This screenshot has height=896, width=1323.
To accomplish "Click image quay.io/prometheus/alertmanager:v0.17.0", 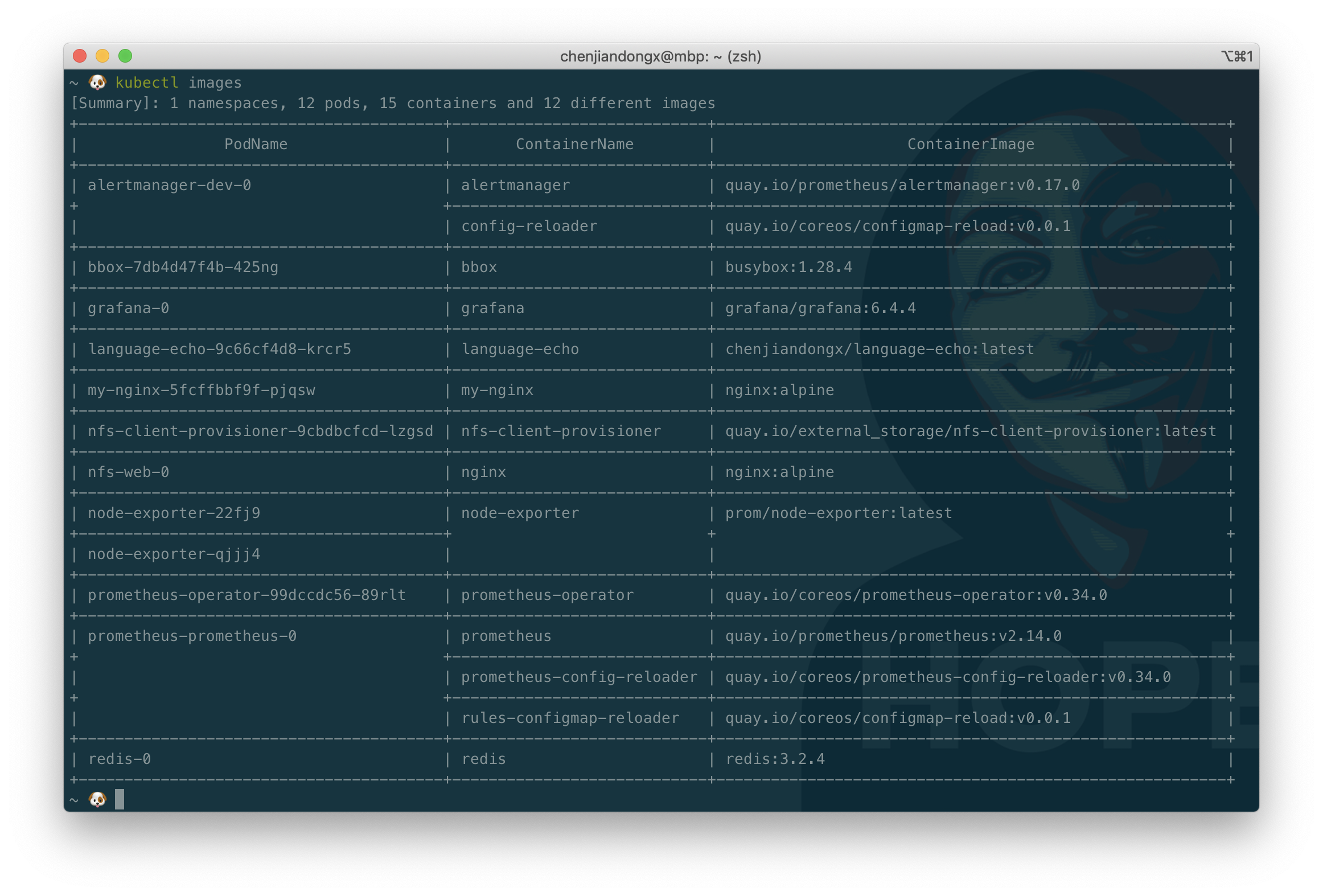I will tap(903, 186).
